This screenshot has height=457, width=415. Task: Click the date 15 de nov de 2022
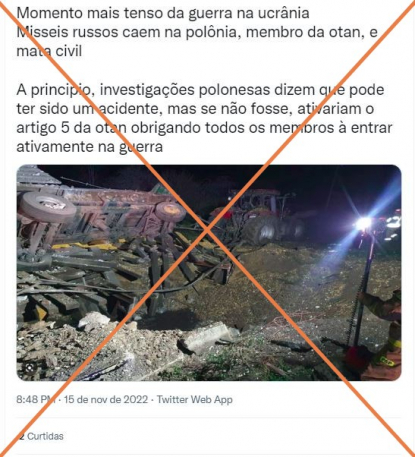[x=106, y=399]
